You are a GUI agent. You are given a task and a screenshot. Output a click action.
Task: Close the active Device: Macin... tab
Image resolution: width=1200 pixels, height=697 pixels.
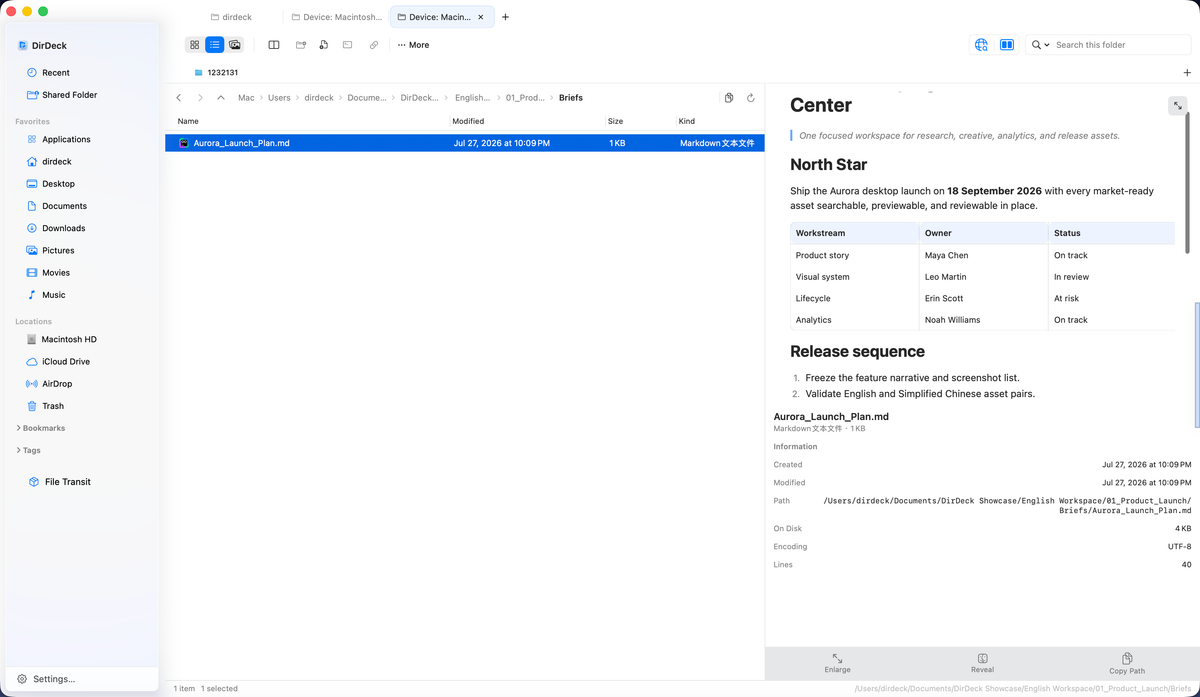[481, 17]
